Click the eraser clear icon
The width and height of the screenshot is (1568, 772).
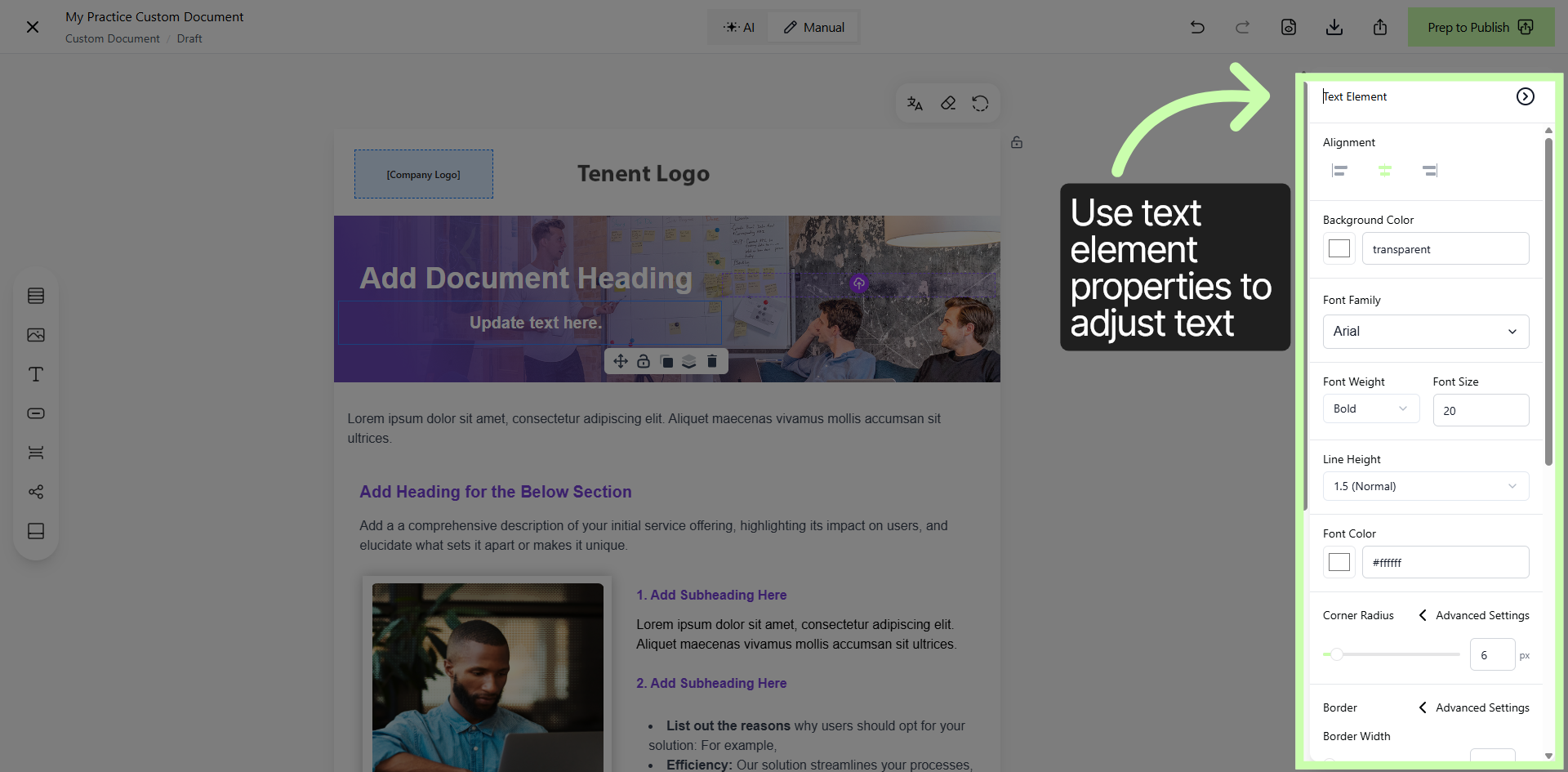pos(947,103)
